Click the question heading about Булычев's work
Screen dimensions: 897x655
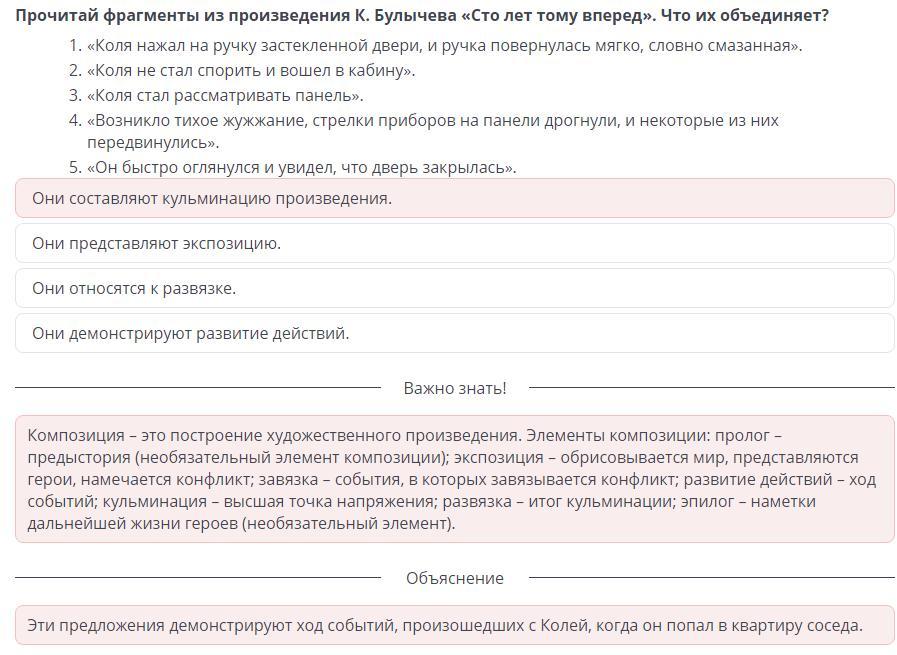[x=422, y=15]
